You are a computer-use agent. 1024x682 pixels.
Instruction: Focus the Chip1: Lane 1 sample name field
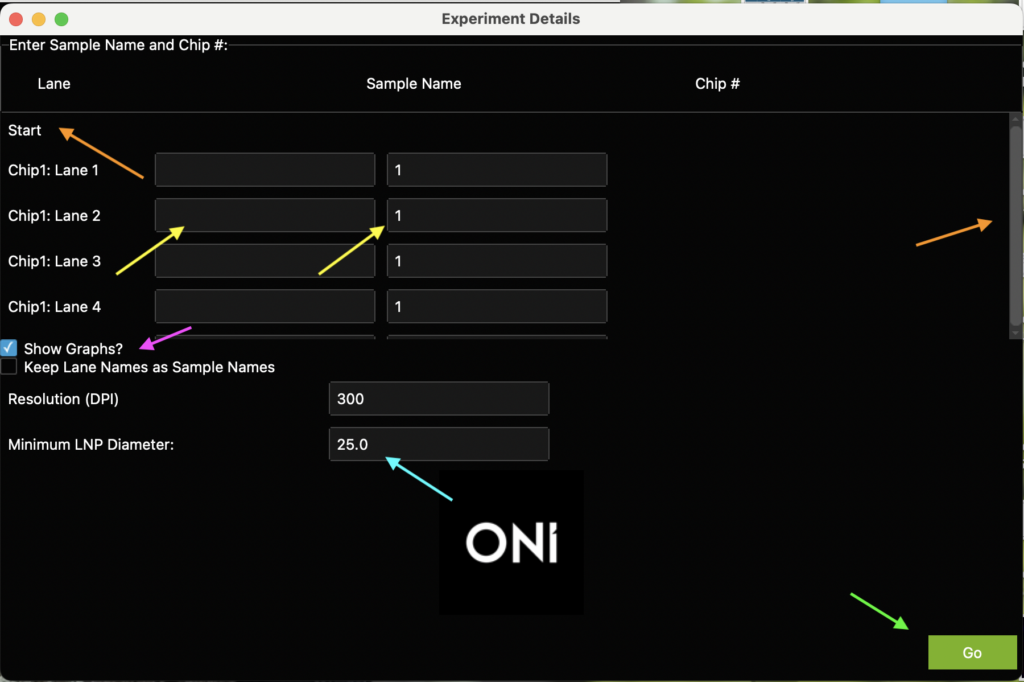264,170
